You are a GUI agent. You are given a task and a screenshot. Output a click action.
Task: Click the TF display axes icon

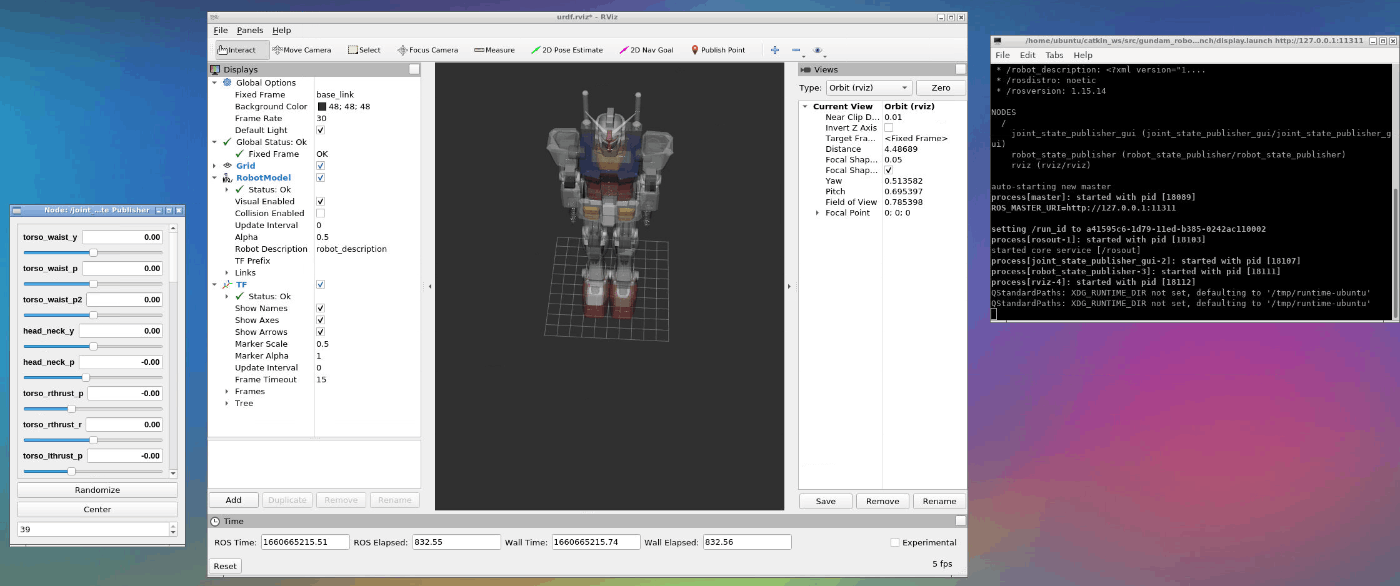pos(227,285)
